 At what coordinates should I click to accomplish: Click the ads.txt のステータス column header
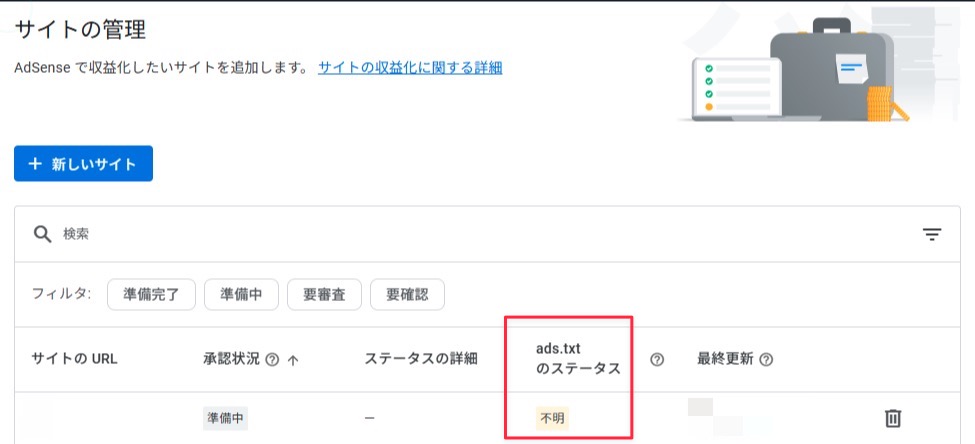(578, 359)
